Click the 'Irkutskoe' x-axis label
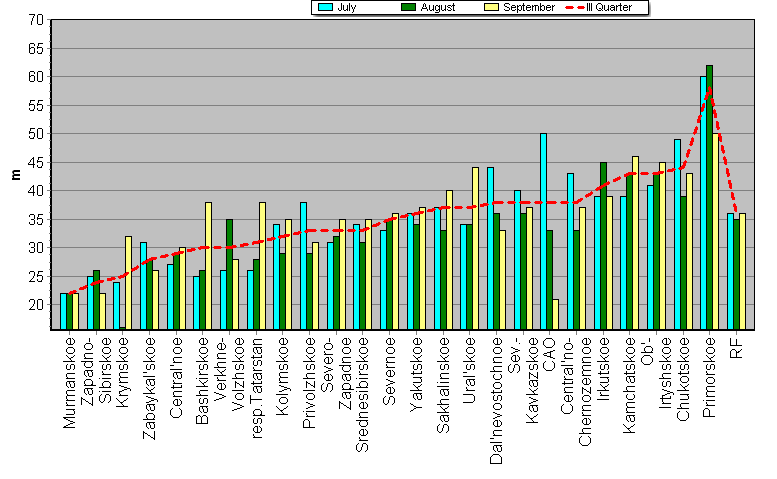The width and height of the screenshot is (777, 479). (x=603, y=369)
